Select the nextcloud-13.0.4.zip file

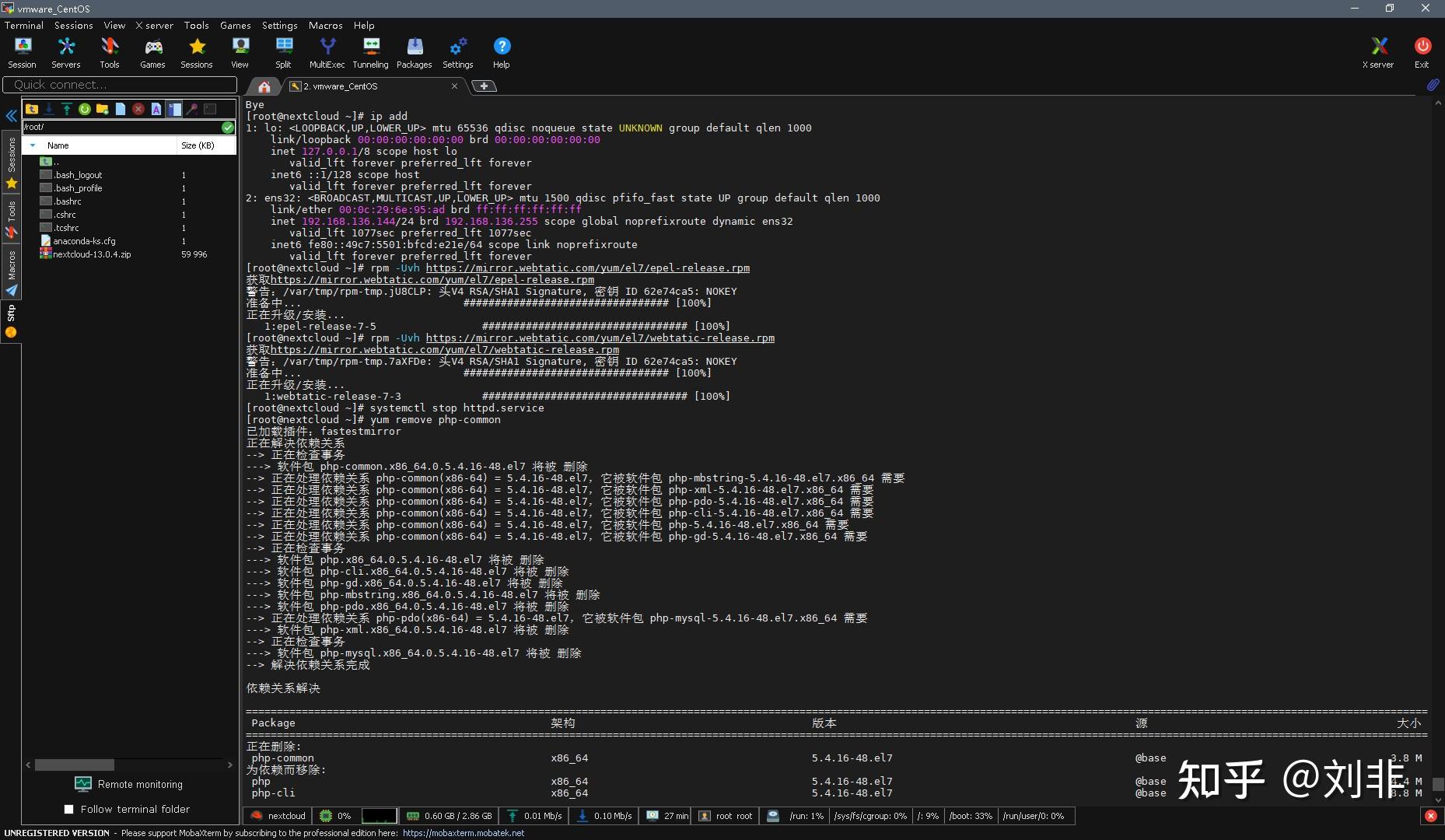(92, 254)
